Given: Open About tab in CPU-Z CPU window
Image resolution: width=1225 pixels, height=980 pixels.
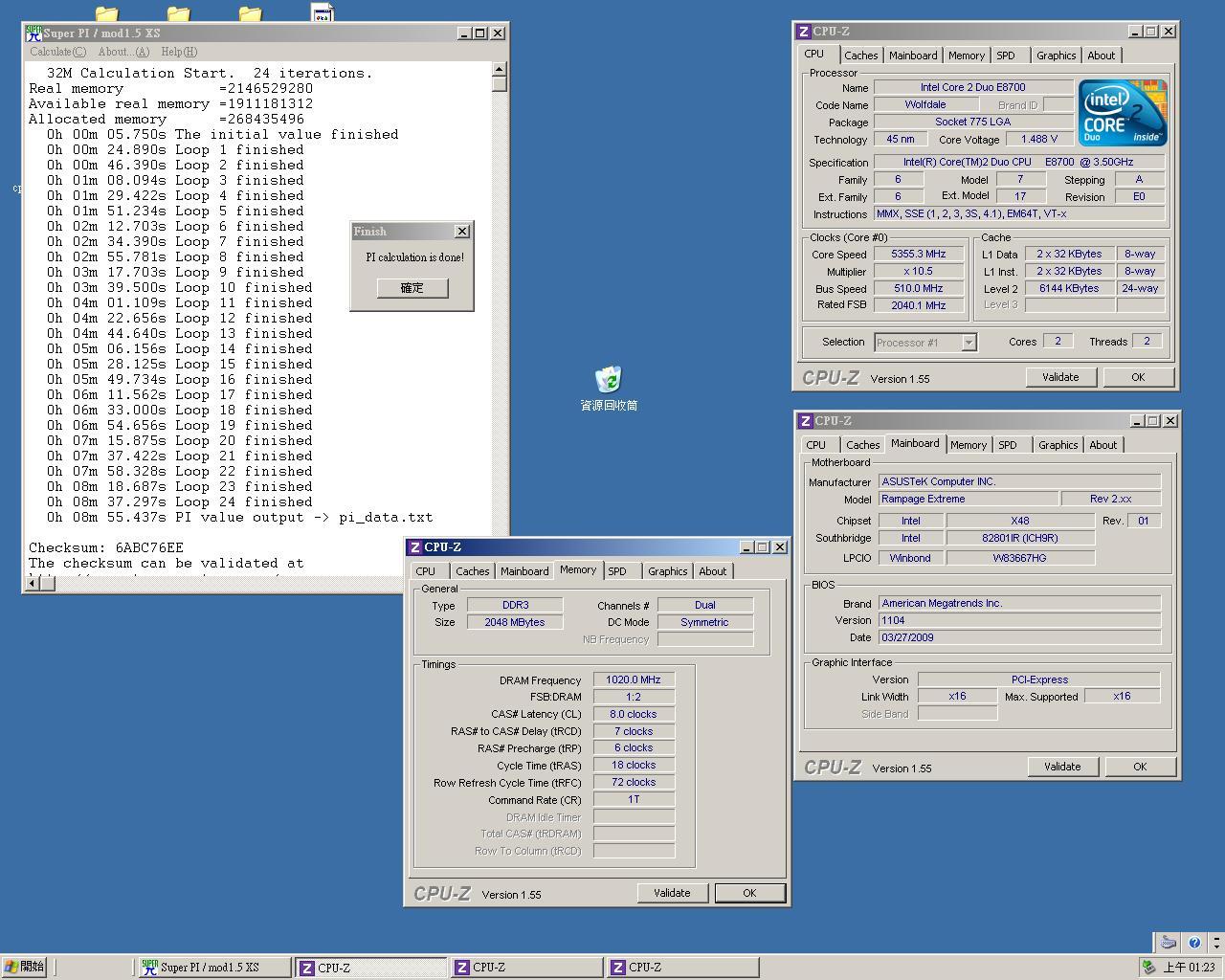Looking at the screenshot, I should [1101, 56].
